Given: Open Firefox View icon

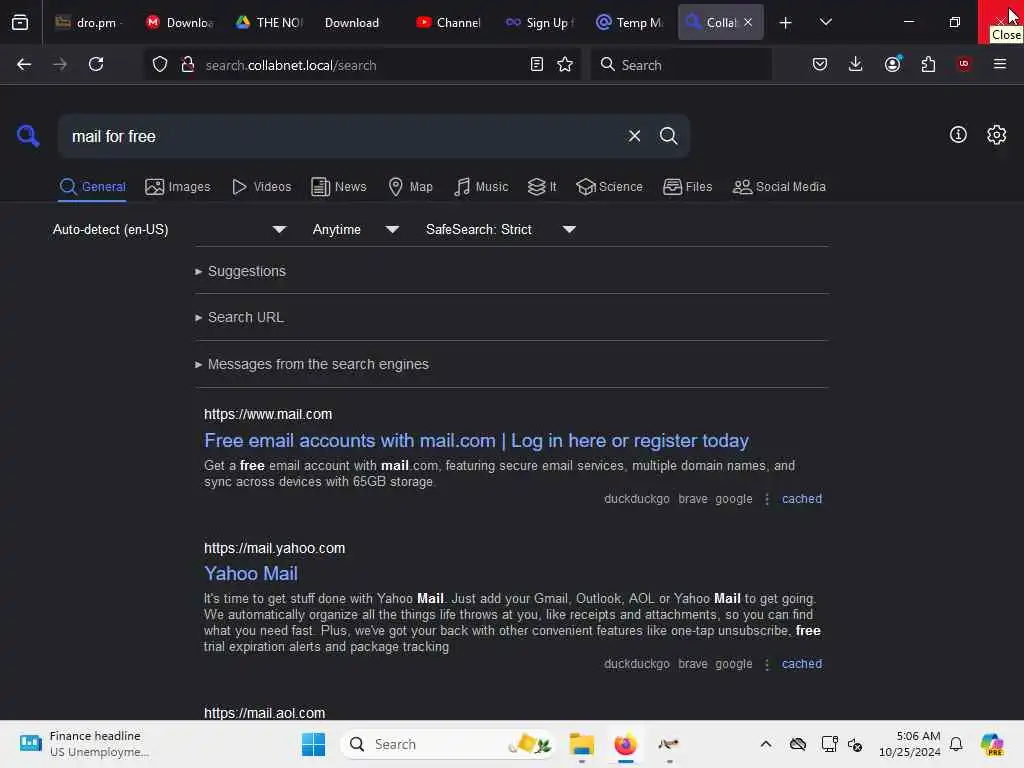Looking at the screenshot, I should [x=20, y=22].
